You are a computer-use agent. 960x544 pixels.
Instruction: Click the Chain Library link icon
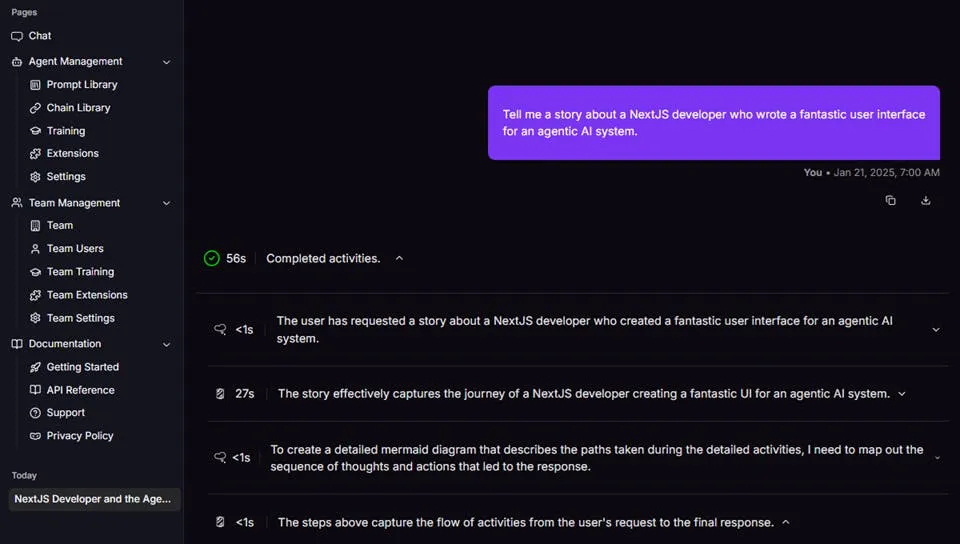(x=36, y=108)
